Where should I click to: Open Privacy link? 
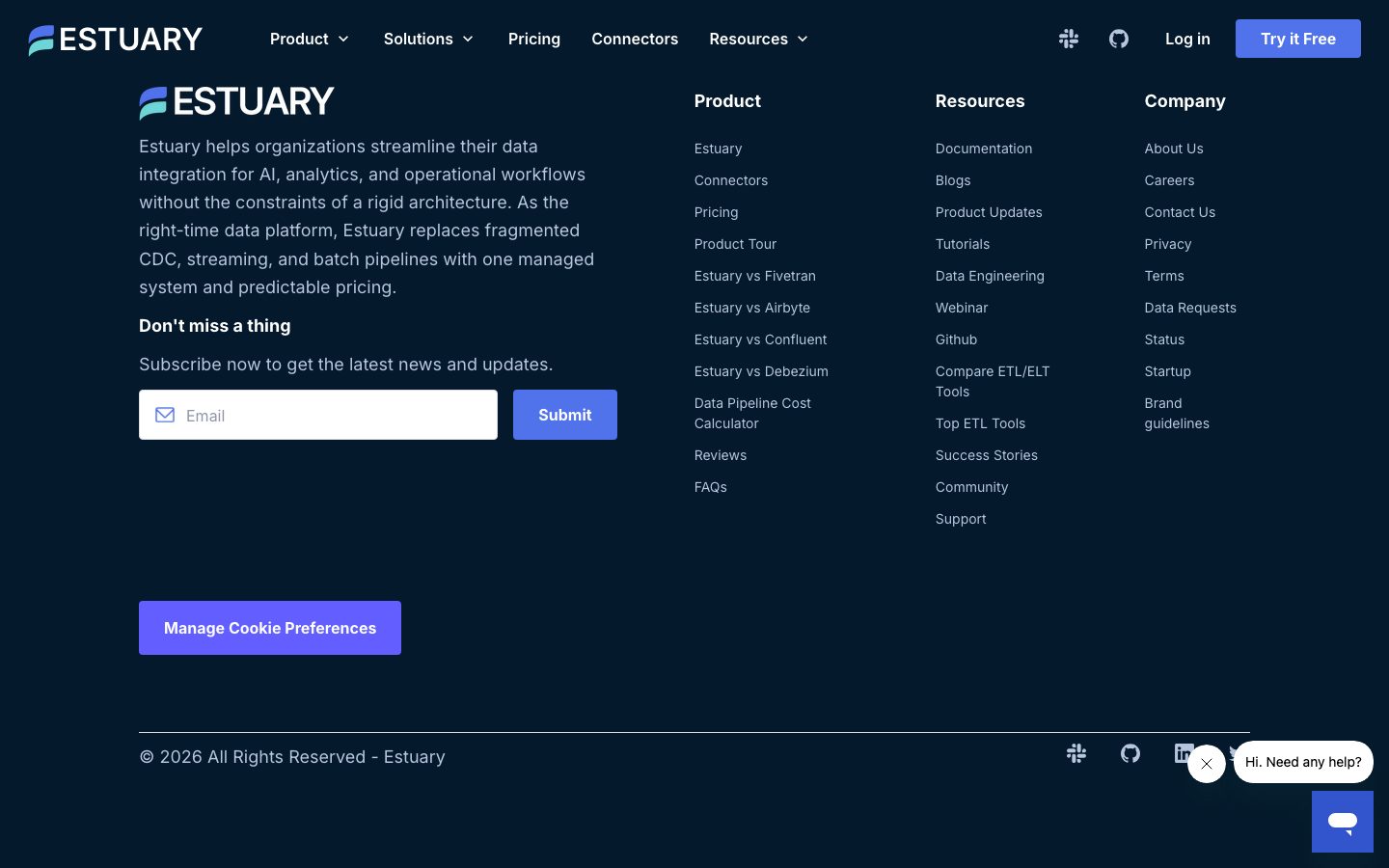click(x=1168, y=244)
